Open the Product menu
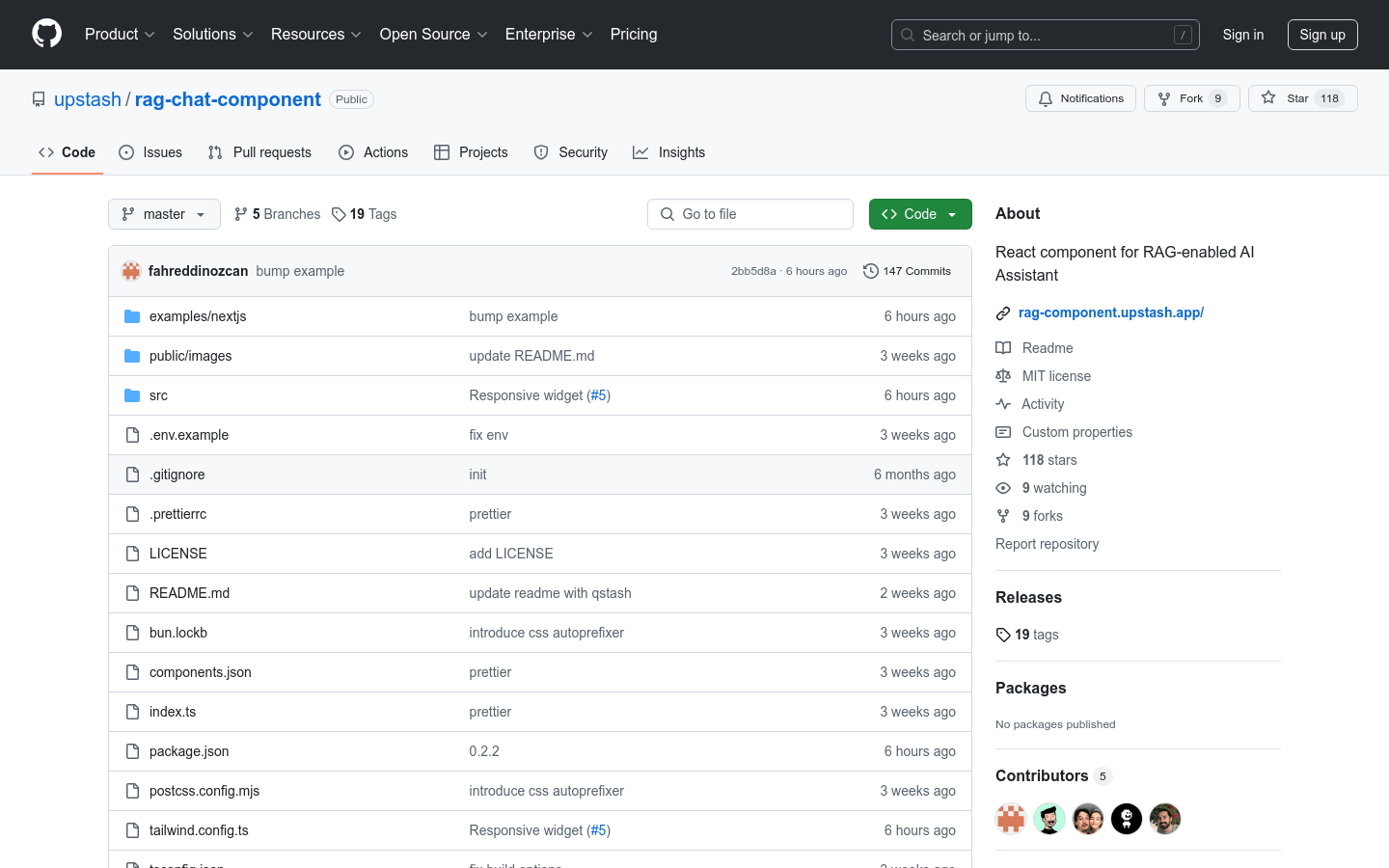Screen dimensions: 1389x868 pos(119,34)
